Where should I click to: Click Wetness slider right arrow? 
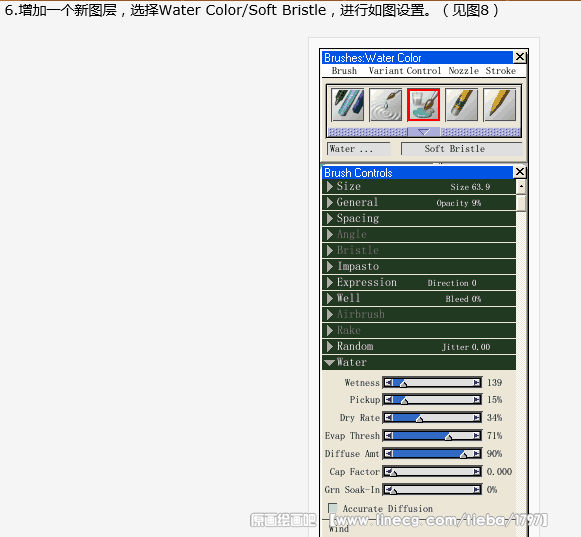coord(477,382)
